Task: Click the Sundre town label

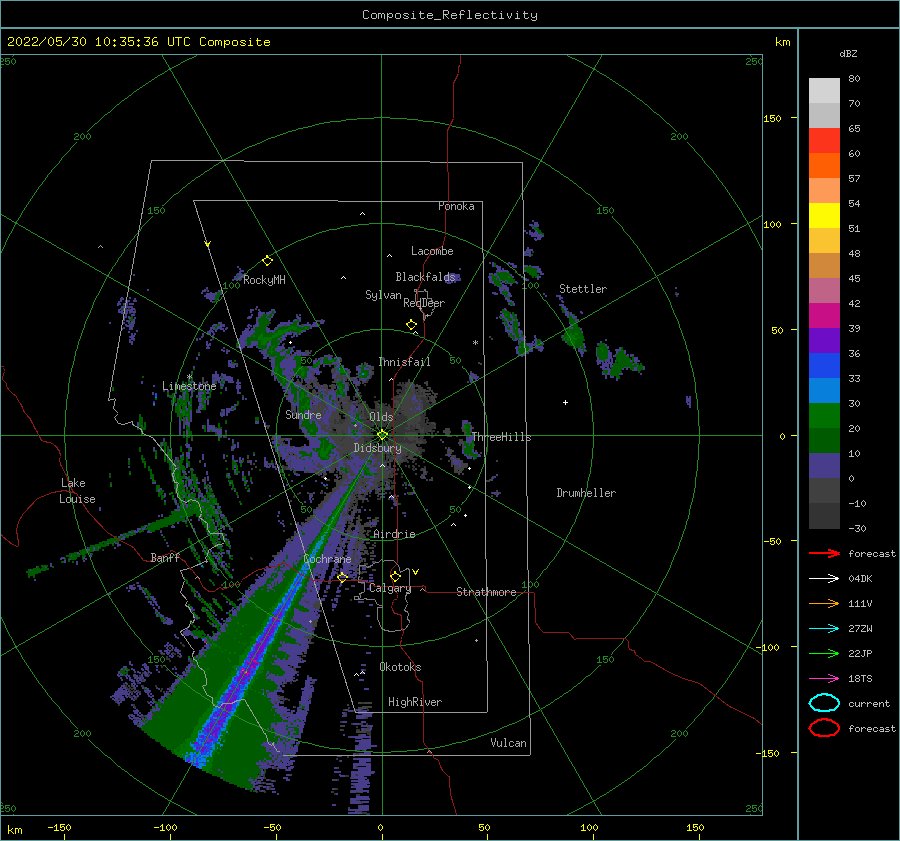Action: pyautogui.click(x=303, y=414)
